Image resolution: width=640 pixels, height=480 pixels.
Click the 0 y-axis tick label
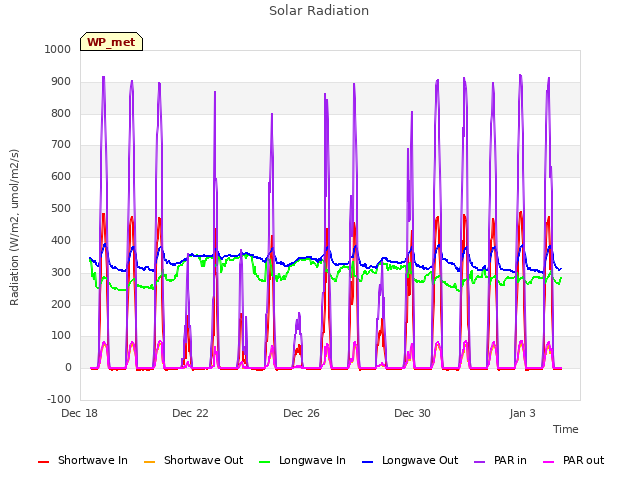tap(68, 367)
